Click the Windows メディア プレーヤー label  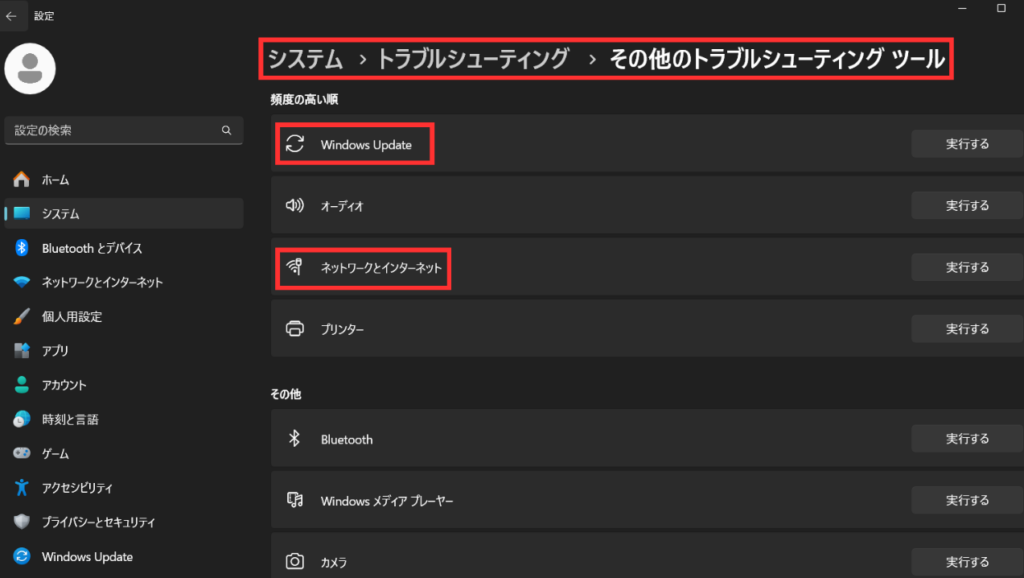pos(387,501)
